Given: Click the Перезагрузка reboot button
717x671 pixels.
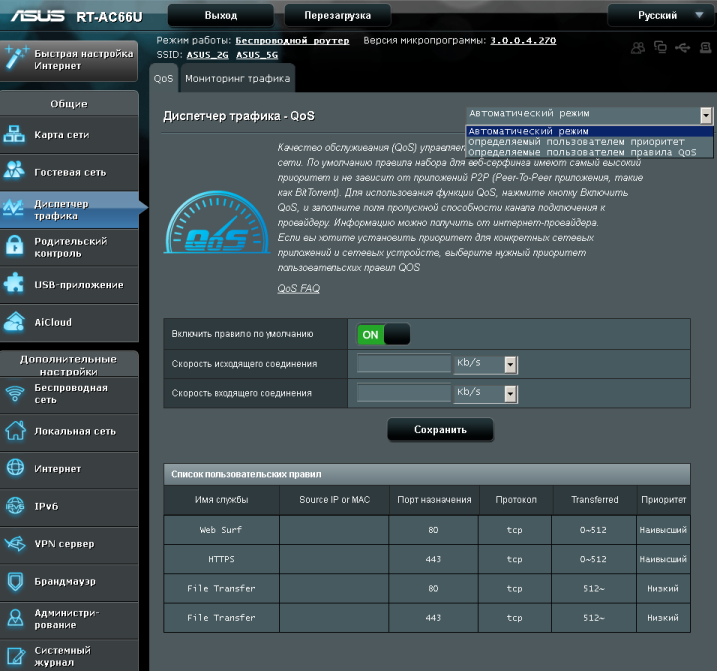Looking at the screenshot, I should tap(337, 16).
